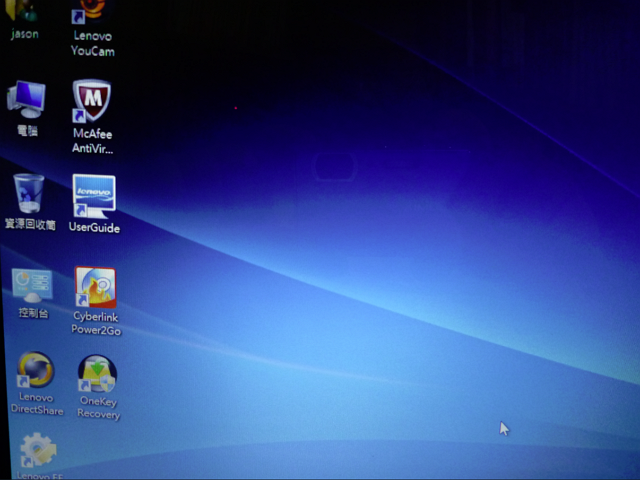Click the "jason" label text
The image size is (640, 480).
[25, 34]
